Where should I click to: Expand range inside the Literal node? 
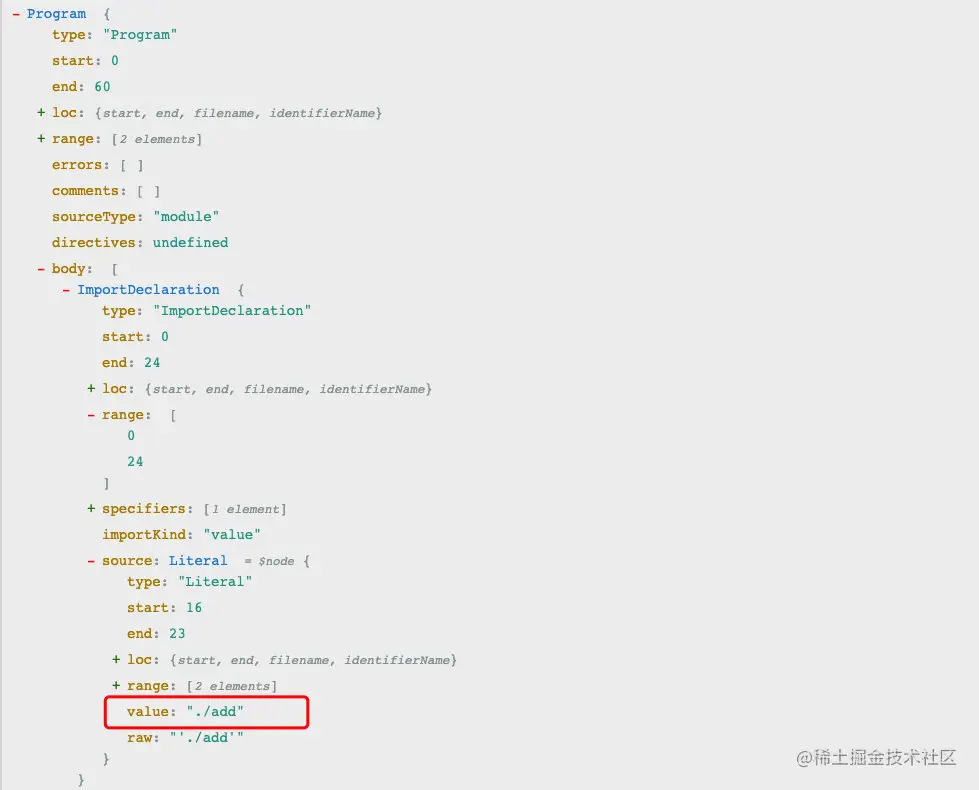tap(116, 686)
